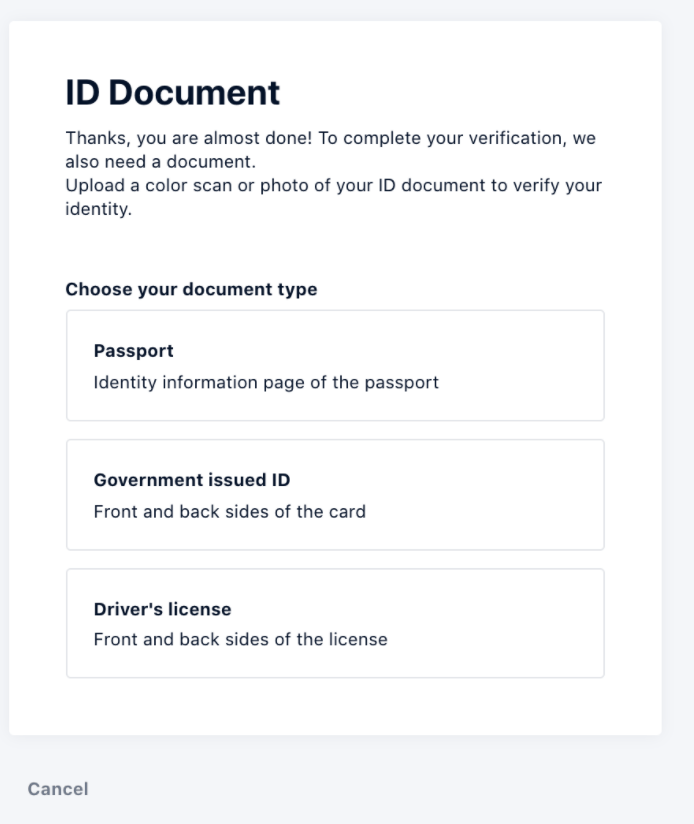694x824 pixels.
Task: Click the gray page background beside Cancel
Action: click(x=368, y=788)
